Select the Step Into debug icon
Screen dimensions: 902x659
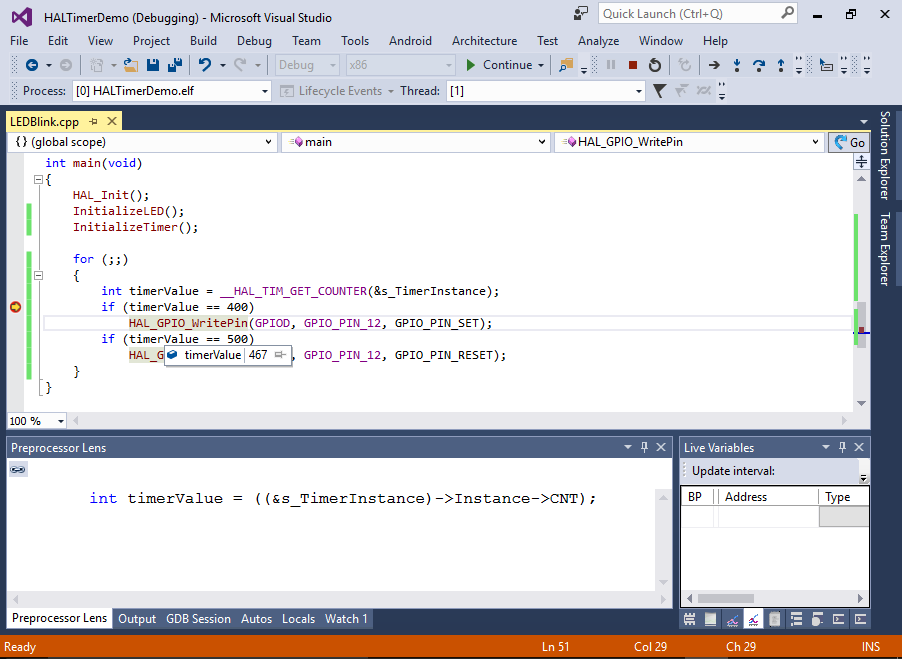click(x=738, y=66)
